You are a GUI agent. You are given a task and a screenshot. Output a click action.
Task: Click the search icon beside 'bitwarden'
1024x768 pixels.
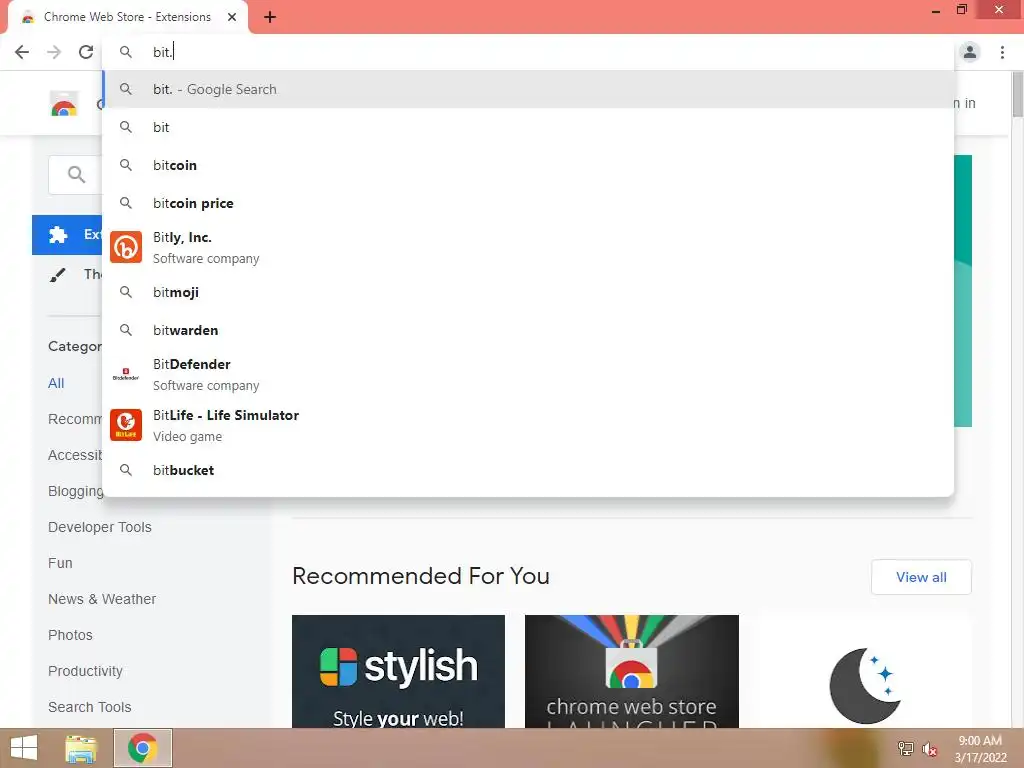[126, 330]
